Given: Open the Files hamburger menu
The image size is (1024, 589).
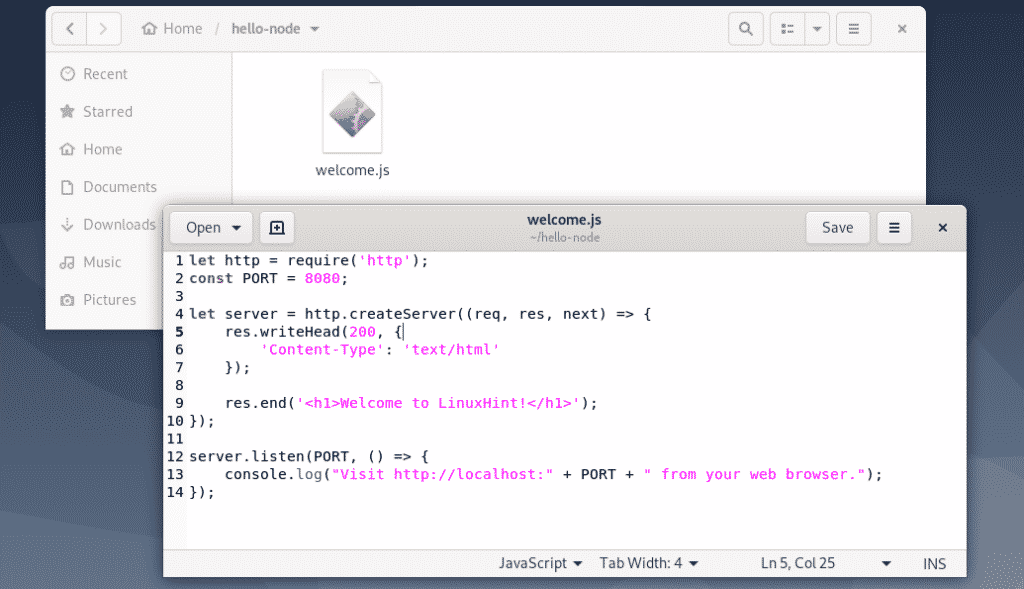Looking at the screenshot, I should [x=853, y=29].
